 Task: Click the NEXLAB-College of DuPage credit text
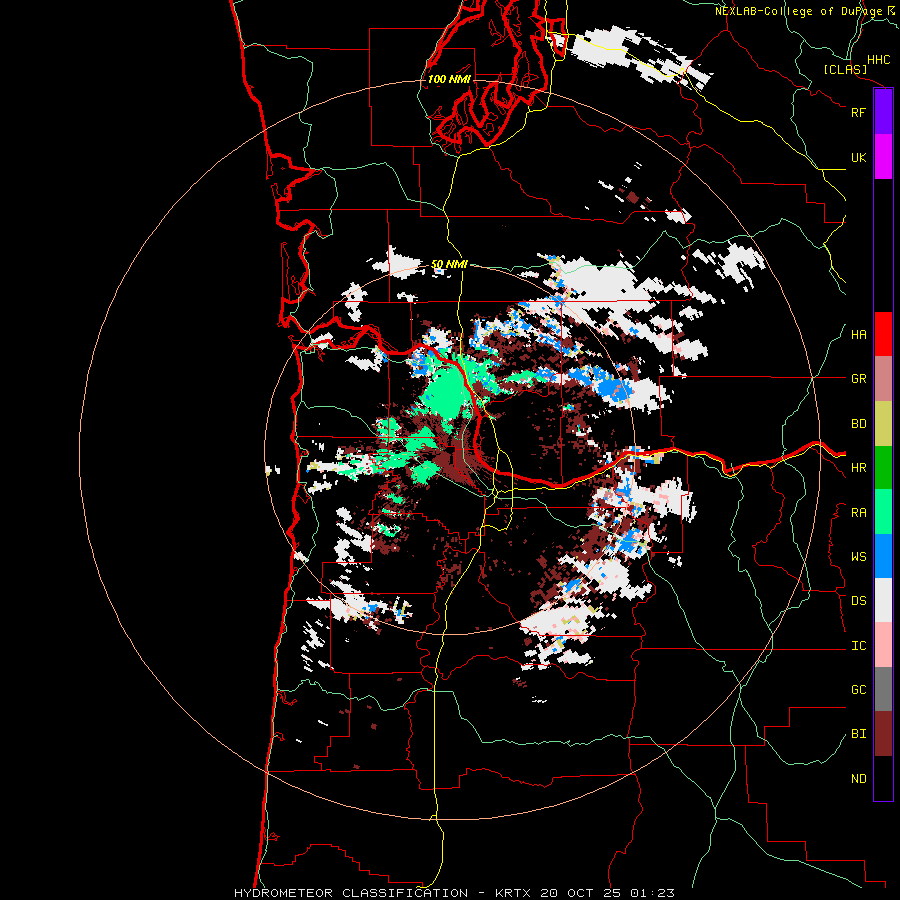pos(806,11)
